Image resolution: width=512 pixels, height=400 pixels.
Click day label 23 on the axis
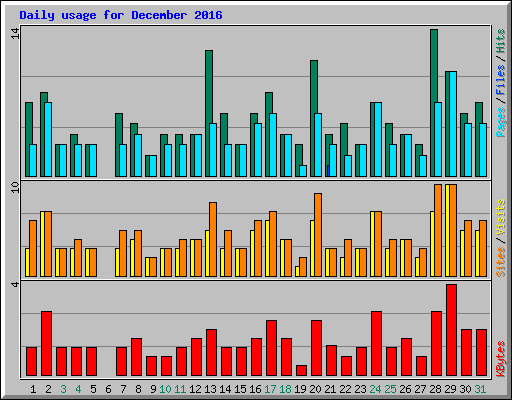tap(360, 389)
